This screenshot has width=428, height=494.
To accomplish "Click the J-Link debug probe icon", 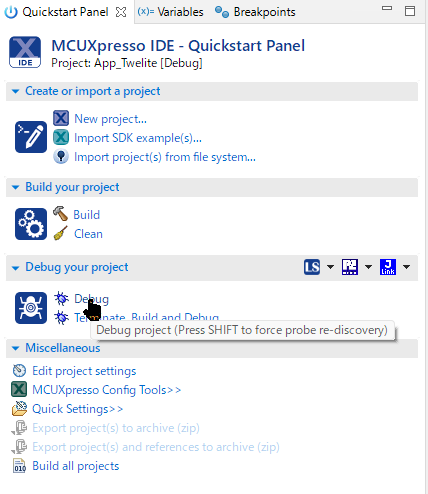I will 388,267.
